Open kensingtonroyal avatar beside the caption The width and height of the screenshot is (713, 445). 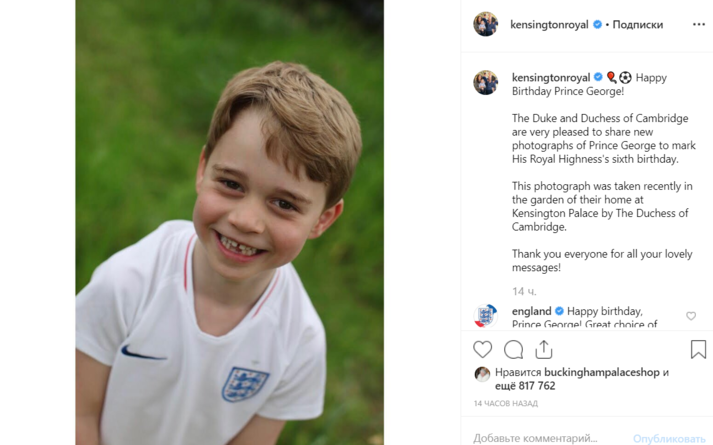tap(486, 82)
